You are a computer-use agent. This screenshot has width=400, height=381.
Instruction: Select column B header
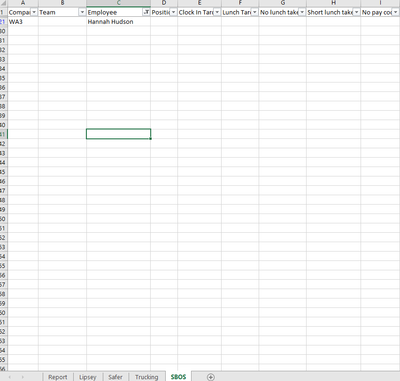point(62,3)
